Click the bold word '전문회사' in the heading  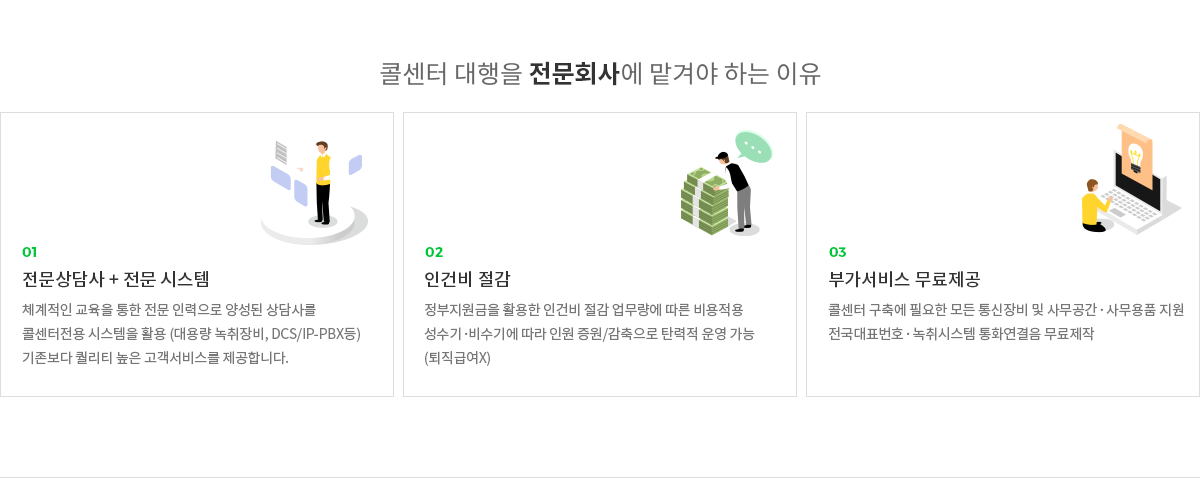574,74
